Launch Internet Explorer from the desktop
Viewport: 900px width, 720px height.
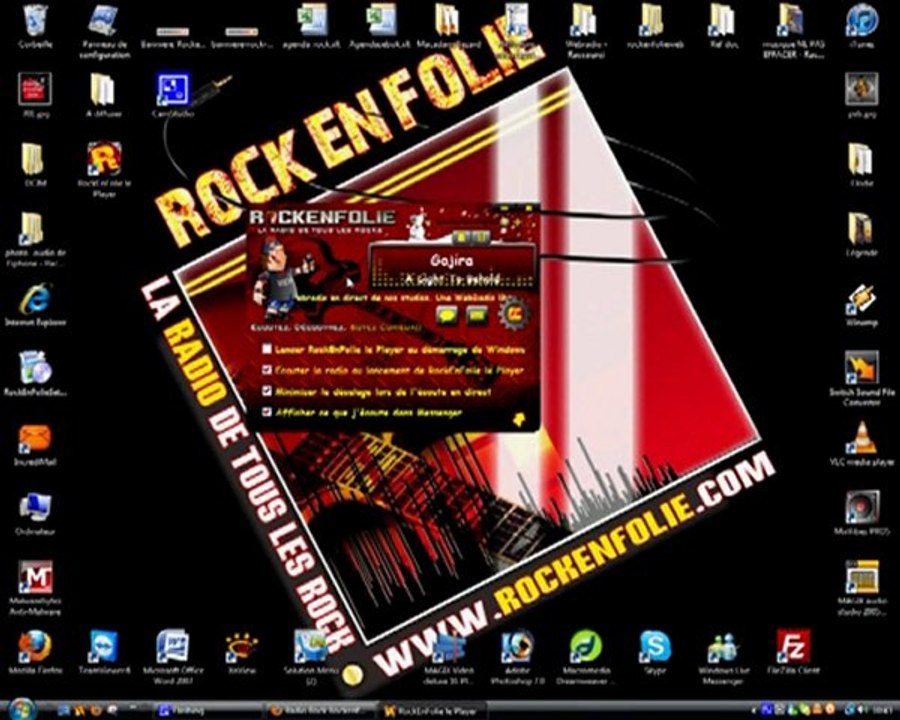(x=35, y=304)
